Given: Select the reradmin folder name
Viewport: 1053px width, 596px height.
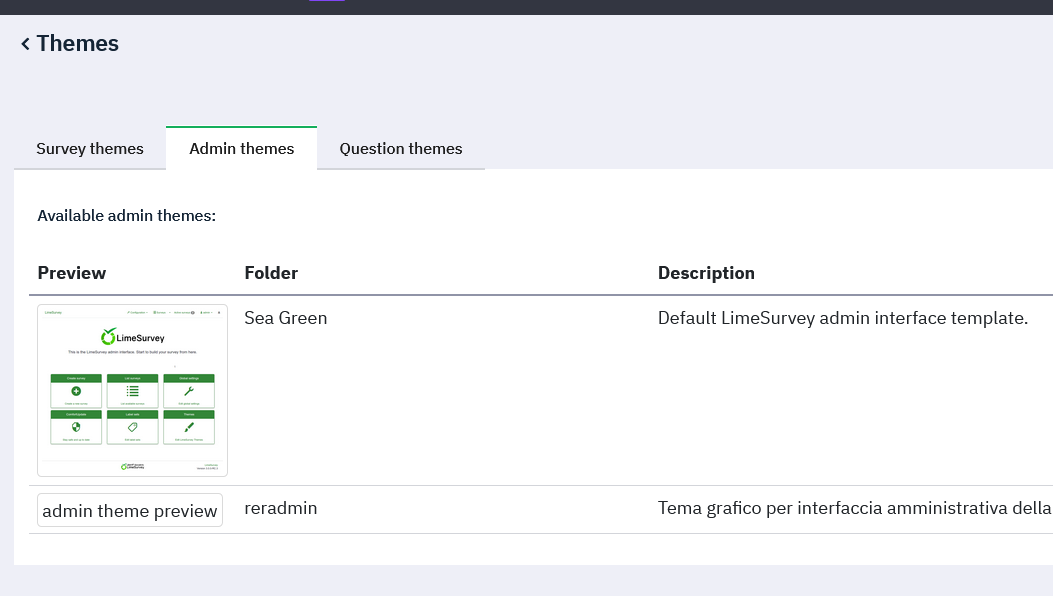Looking at the screenshot, I should 281,508.
